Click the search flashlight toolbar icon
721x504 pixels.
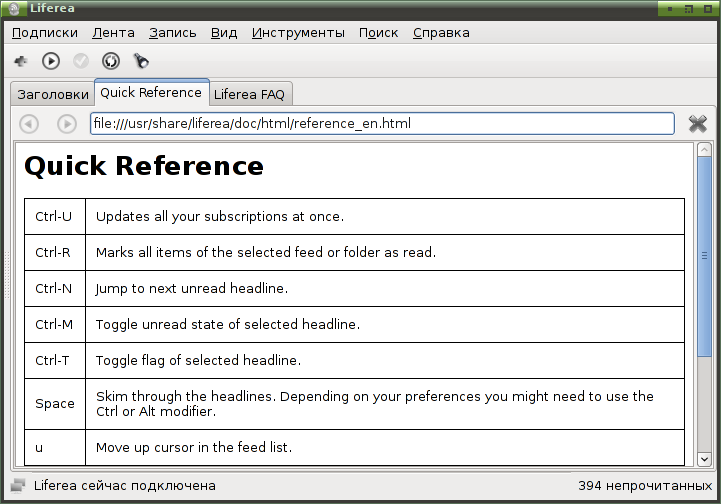pyautogui.click(x=141, y=61)
